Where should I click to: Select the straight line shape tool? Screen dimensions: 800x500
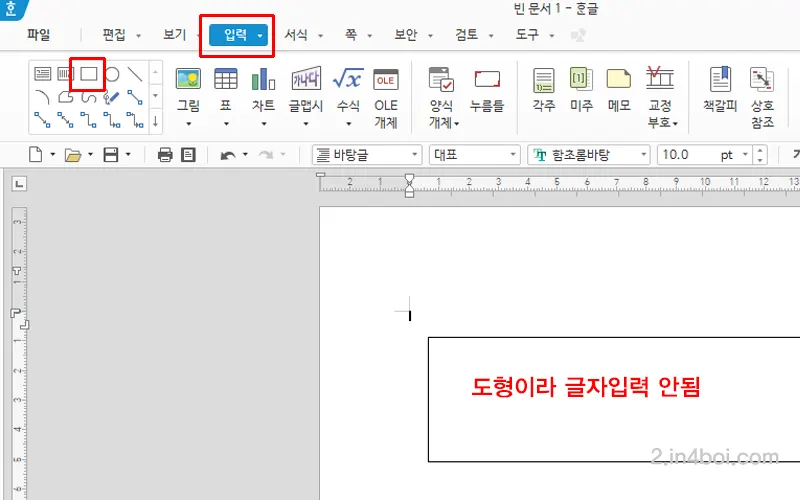click(135, 74)
